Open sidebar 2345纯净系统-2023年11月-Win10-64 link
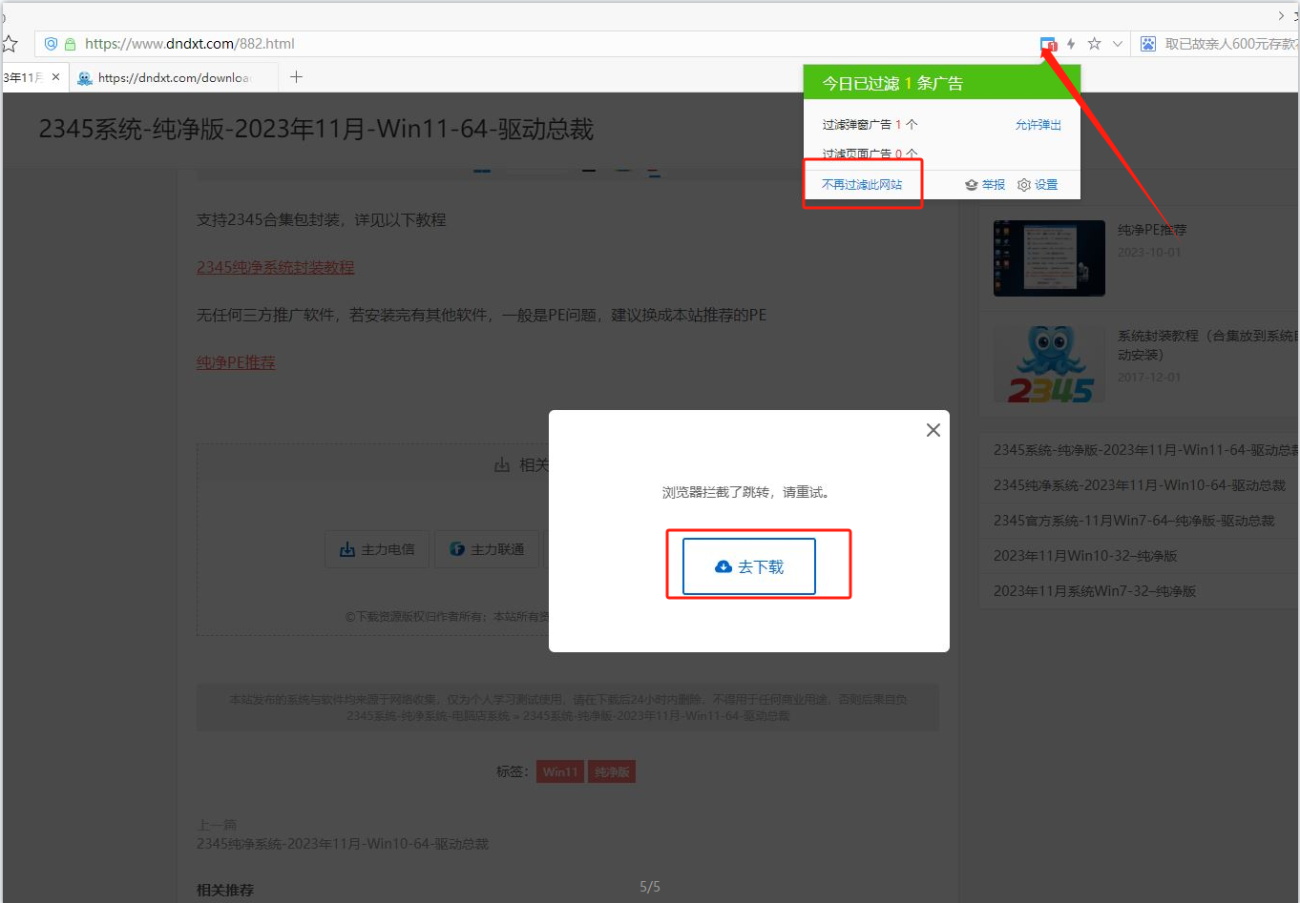1300x903 pixels. (x=1139, y=485)
